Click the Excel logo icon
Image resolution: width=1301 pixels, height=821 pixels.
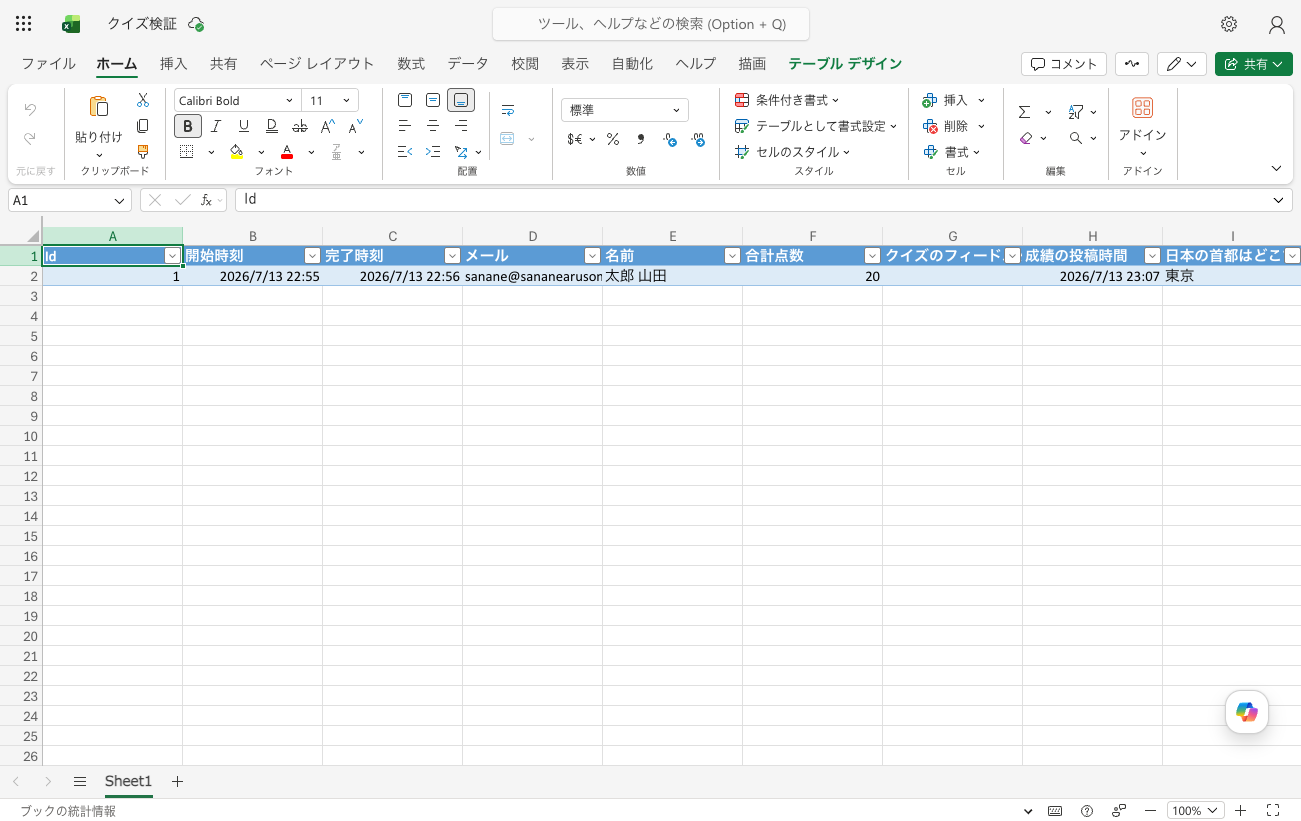coord(71,24)
